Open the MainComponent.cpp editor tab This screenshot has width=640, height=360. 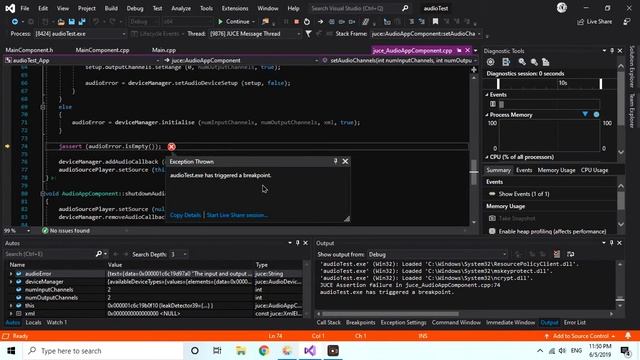tap(102, 50)
